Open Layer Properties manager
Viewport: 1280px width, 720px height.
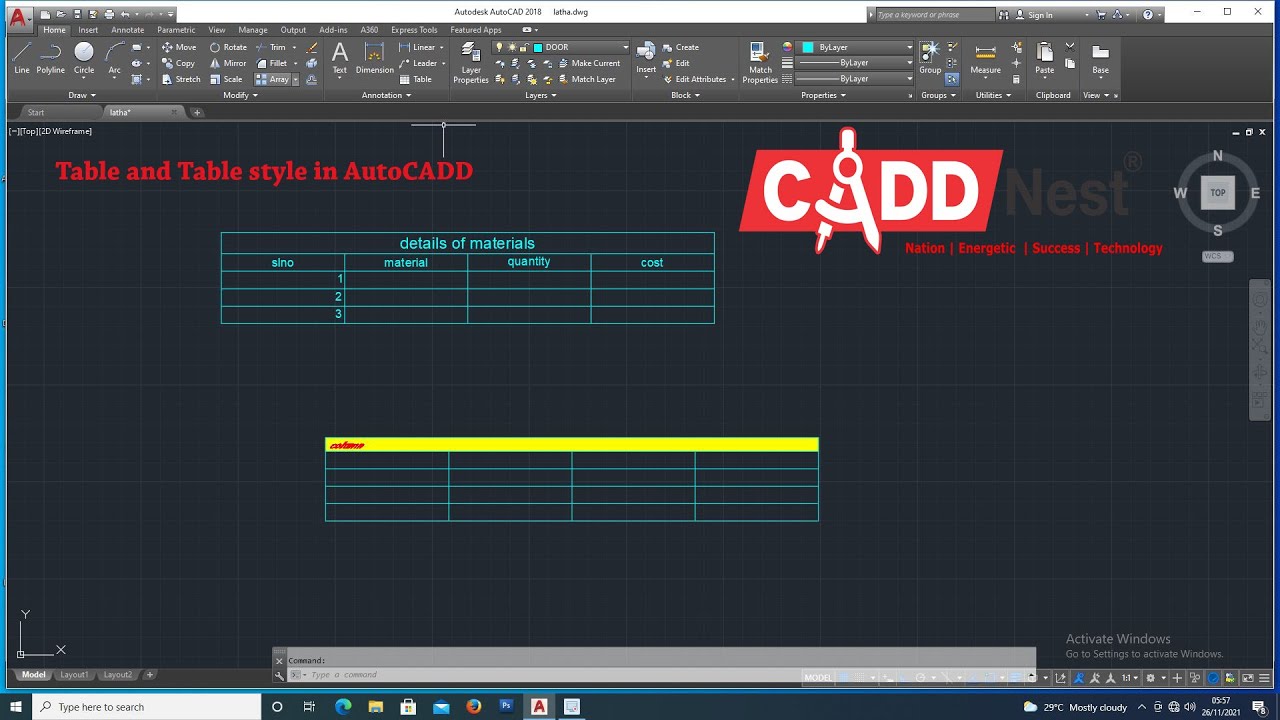pos(471,62)
